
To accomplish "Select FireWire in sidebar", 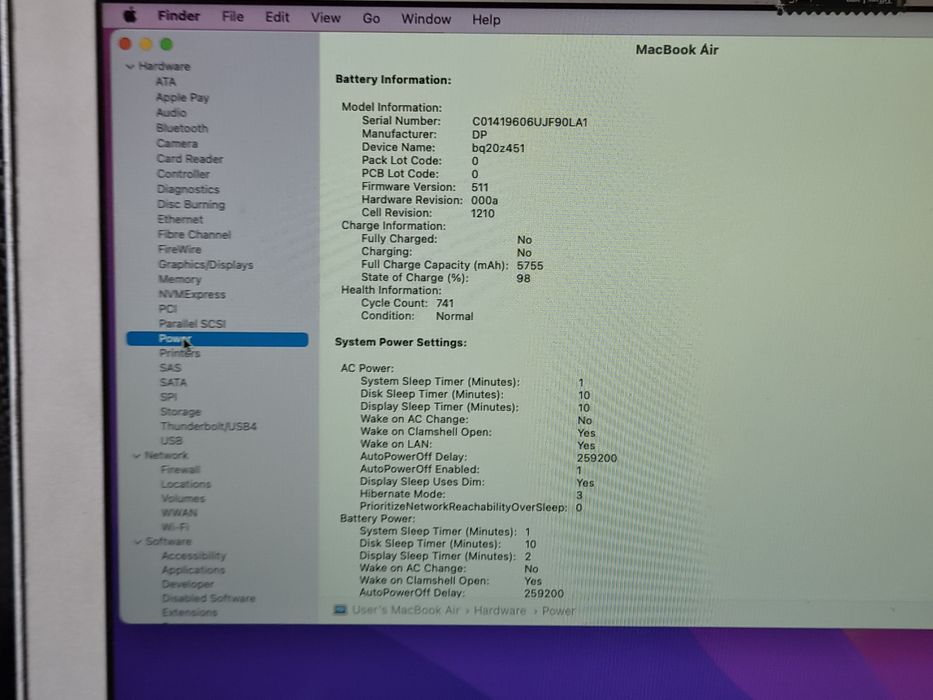I will pos(180,249).
